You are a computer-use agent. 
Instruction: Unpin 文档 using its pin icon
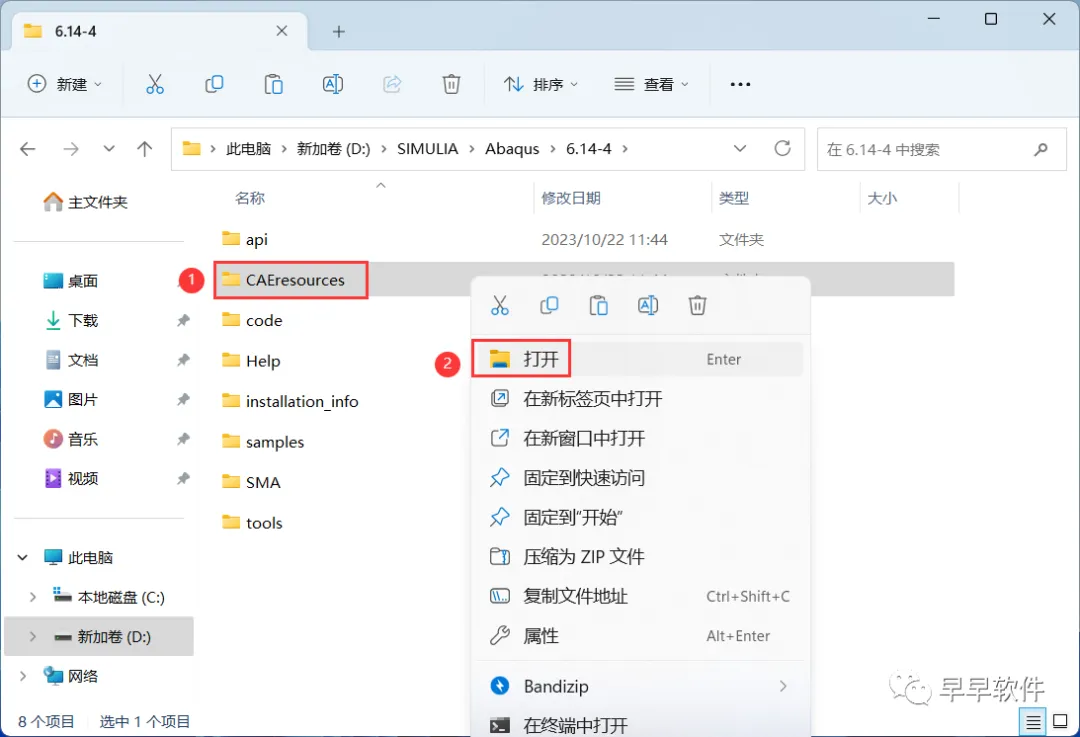tap(183, 360)
